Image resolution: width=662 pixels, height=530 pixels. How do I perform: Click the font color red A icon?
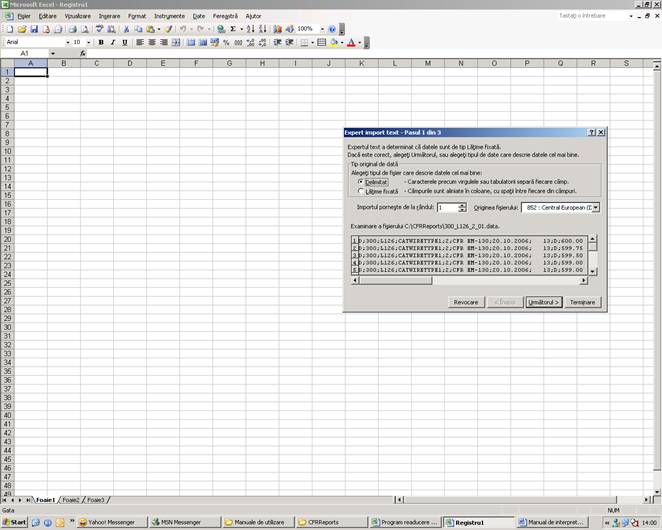point(350,42)
